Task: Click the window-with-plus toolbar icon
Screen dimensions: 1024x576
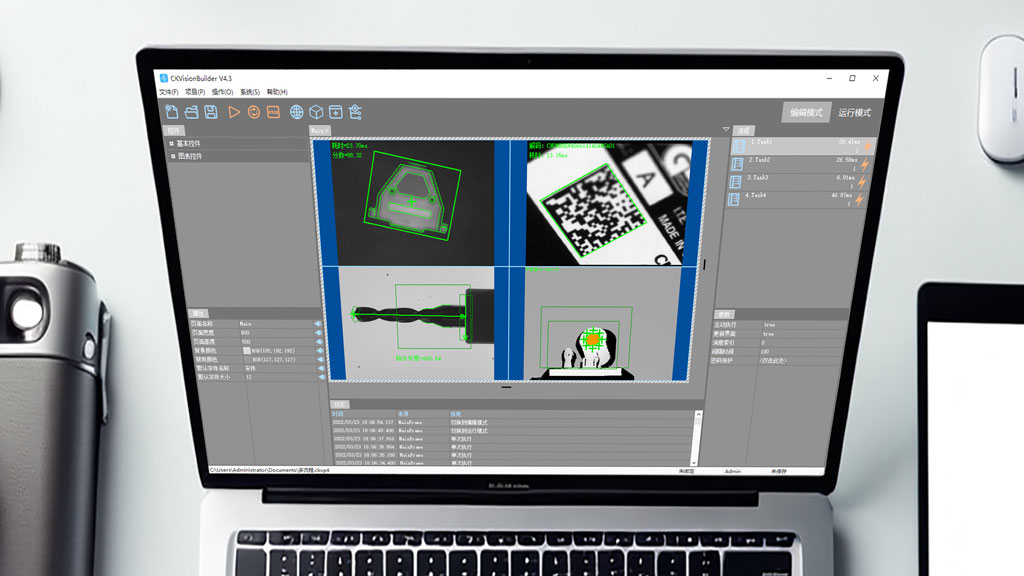Action: click(x=336, y=112)
